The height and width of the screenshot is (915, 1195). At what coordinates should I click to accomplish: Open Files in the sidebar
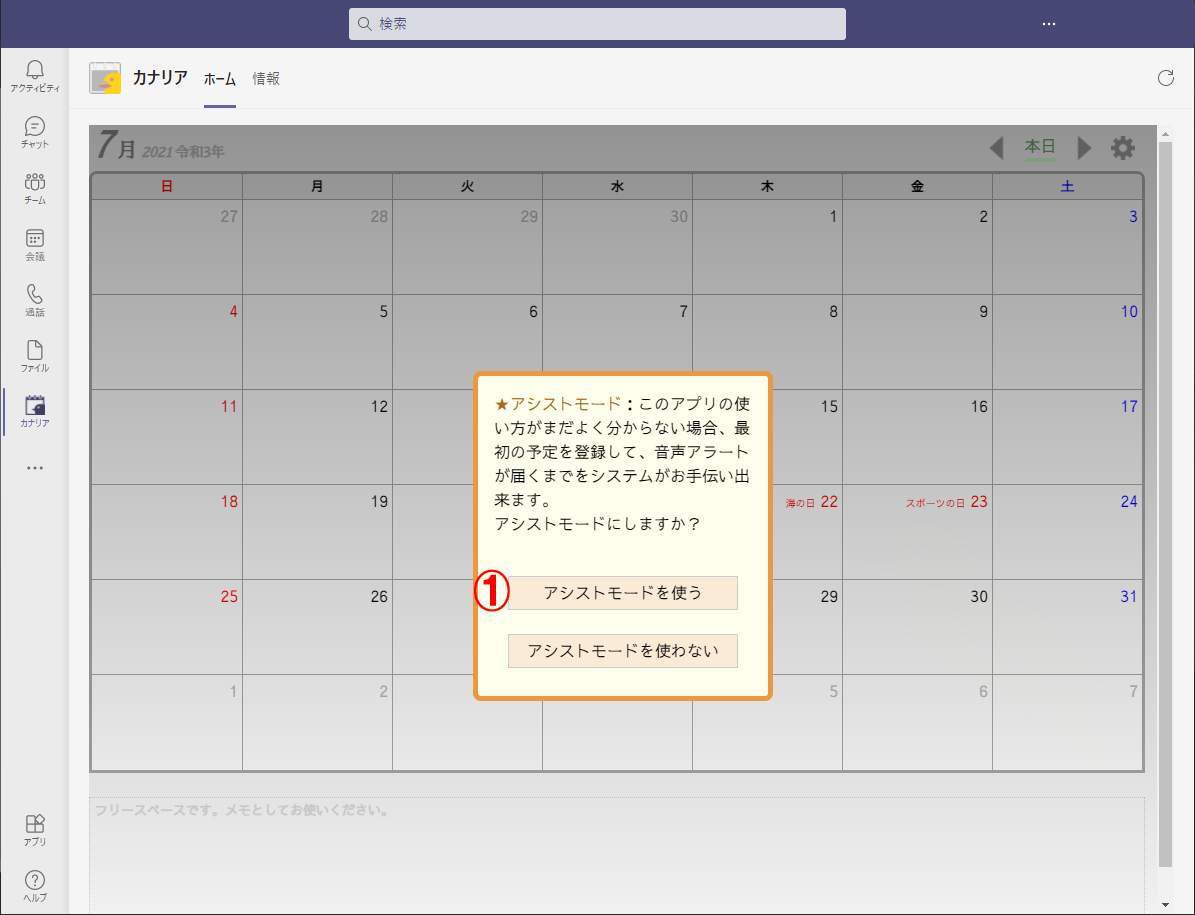point(34,356)
